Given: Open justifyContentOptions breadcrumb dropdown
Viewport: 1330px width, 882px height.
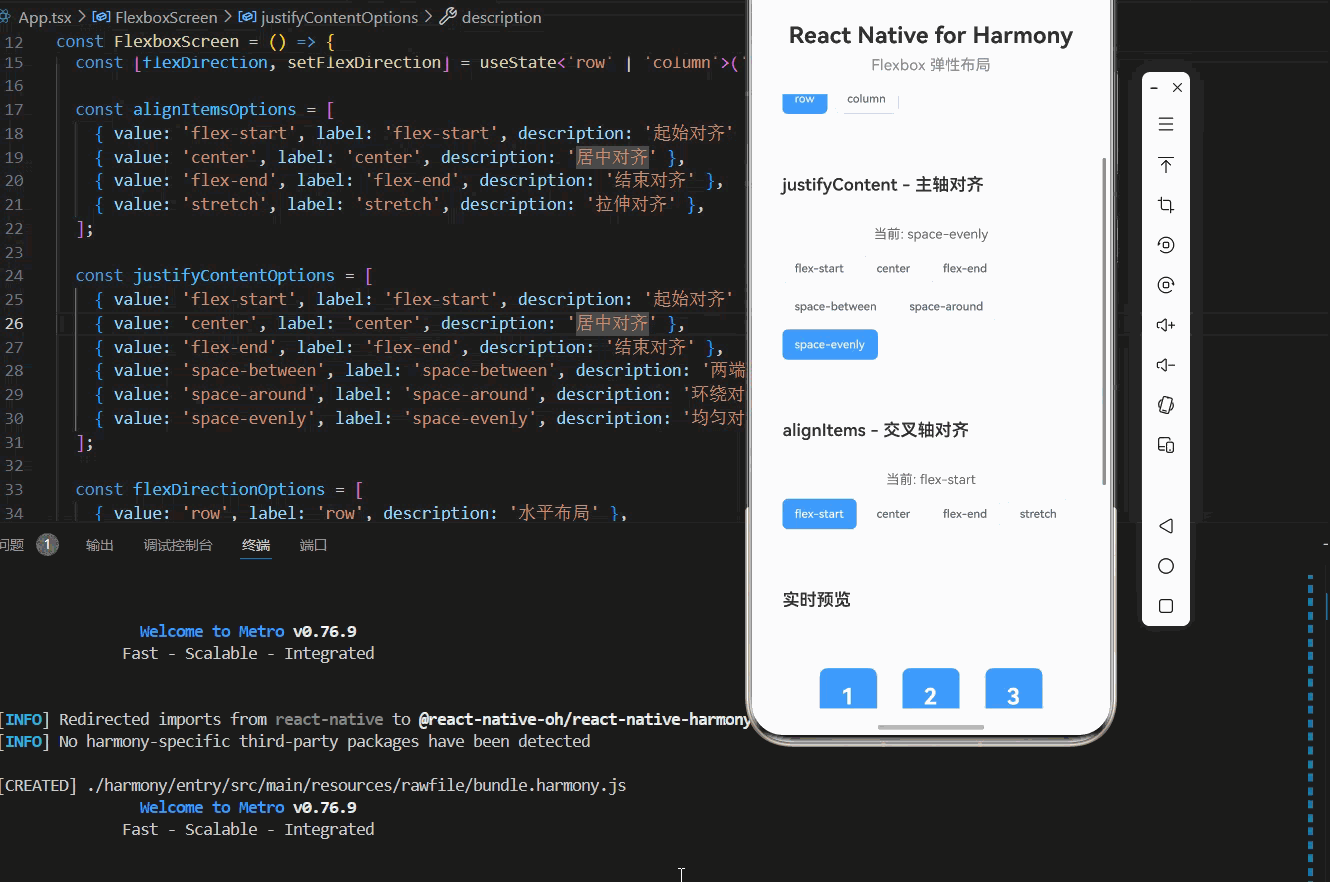Looking at the screenshot, I should 339,17.
